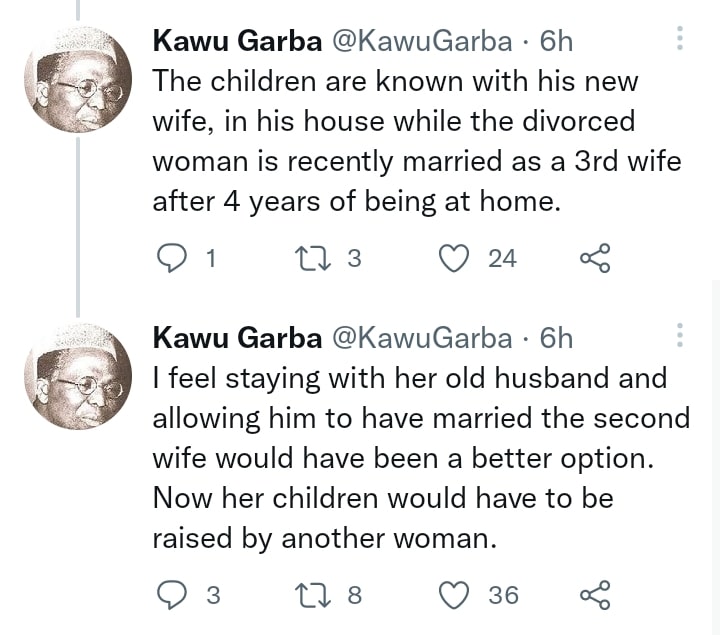Open the three-dot menu on first tweet

[x=680, y=39]
